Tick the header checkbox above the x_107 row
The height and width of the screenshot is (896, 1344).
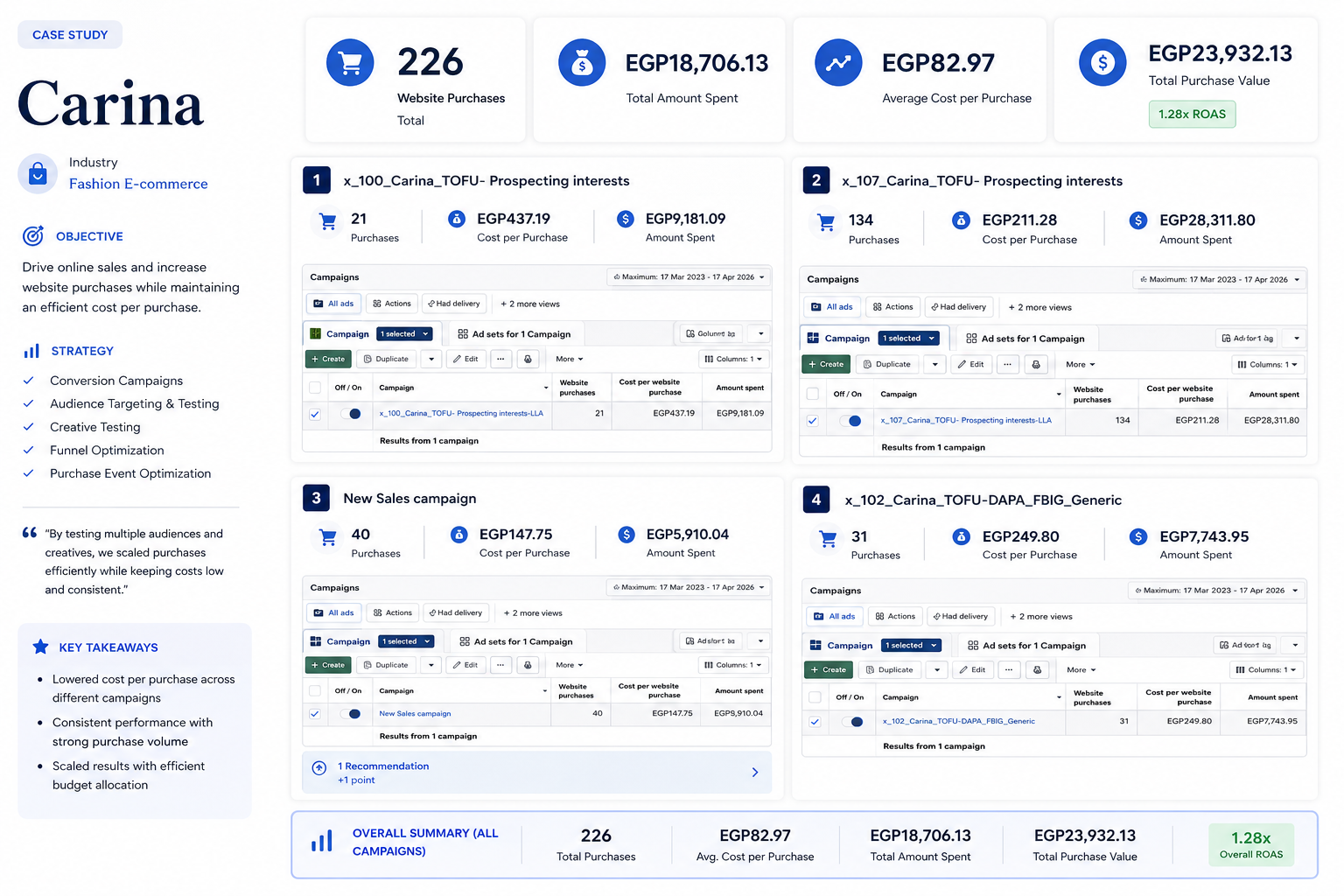point(813,394)
